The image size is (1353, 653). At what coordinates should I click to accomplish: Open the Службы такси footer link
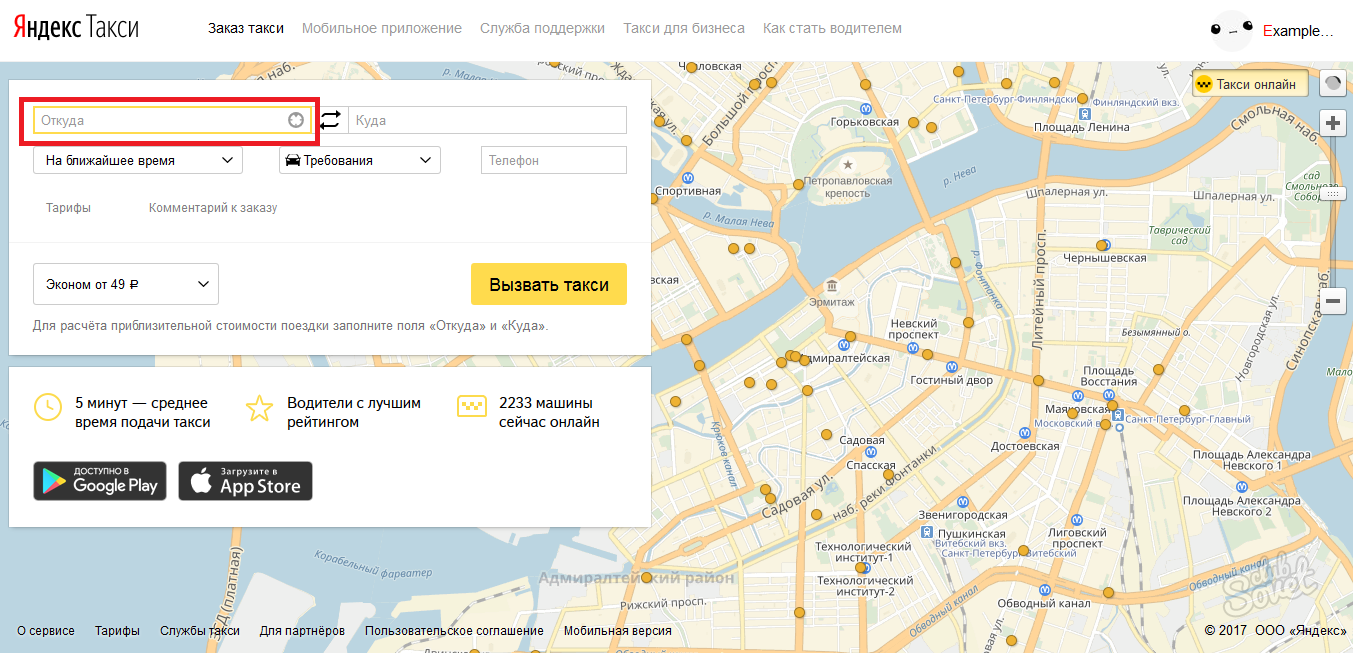200,631
